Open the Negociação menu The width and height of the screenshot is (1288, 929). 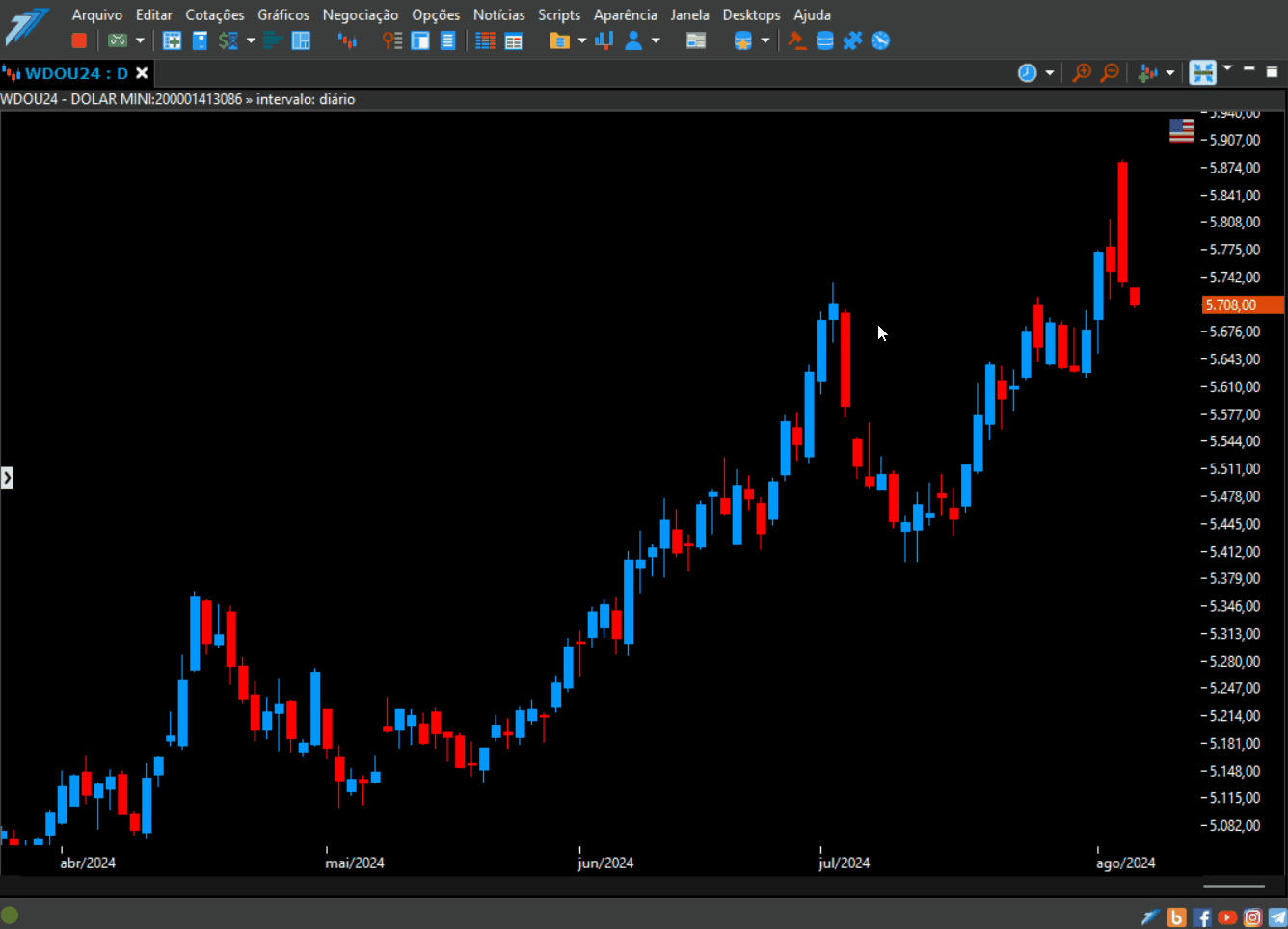(361, 14)
